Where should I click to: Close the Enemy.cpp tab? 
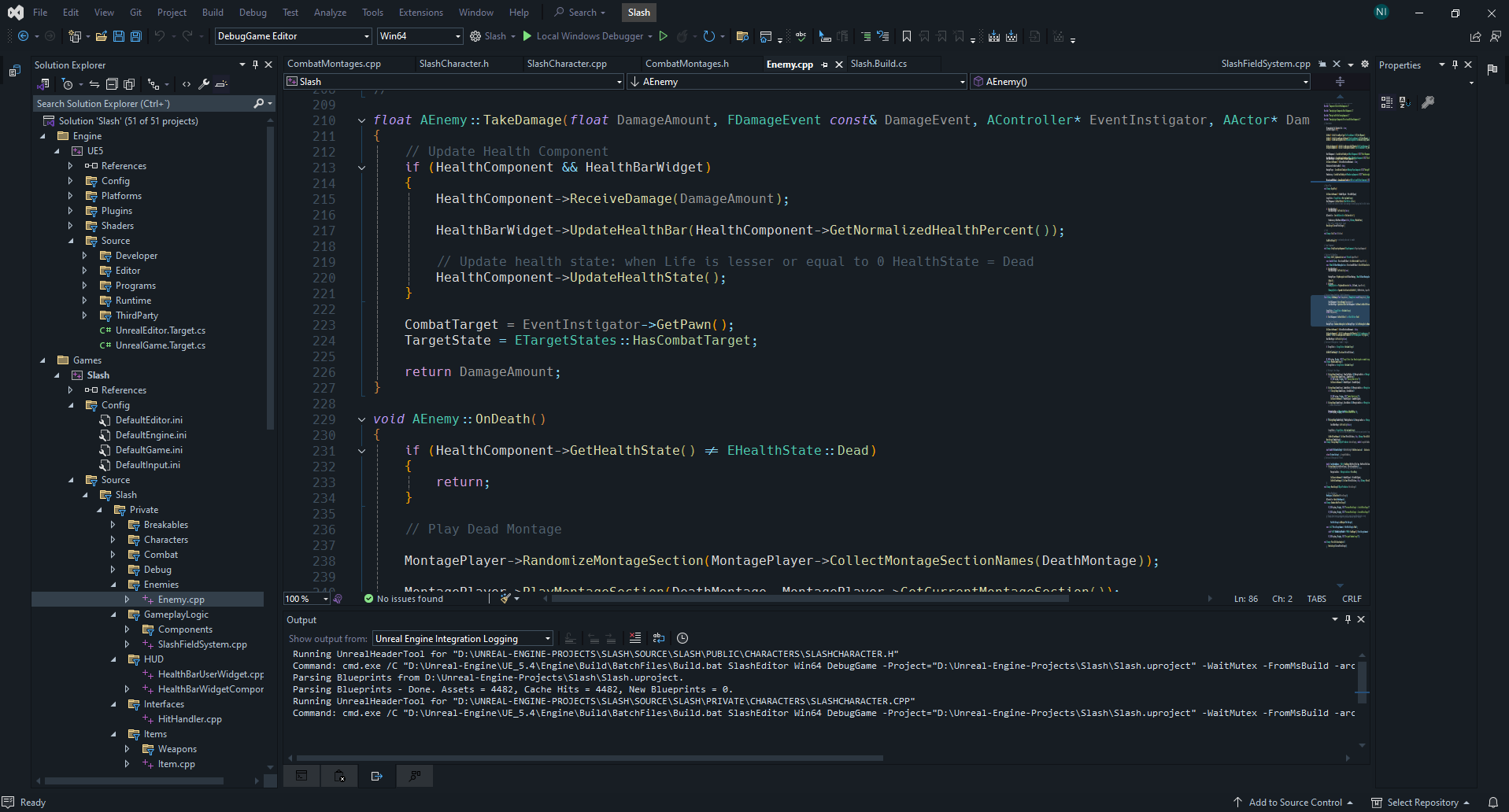click(x=838, y=65)
